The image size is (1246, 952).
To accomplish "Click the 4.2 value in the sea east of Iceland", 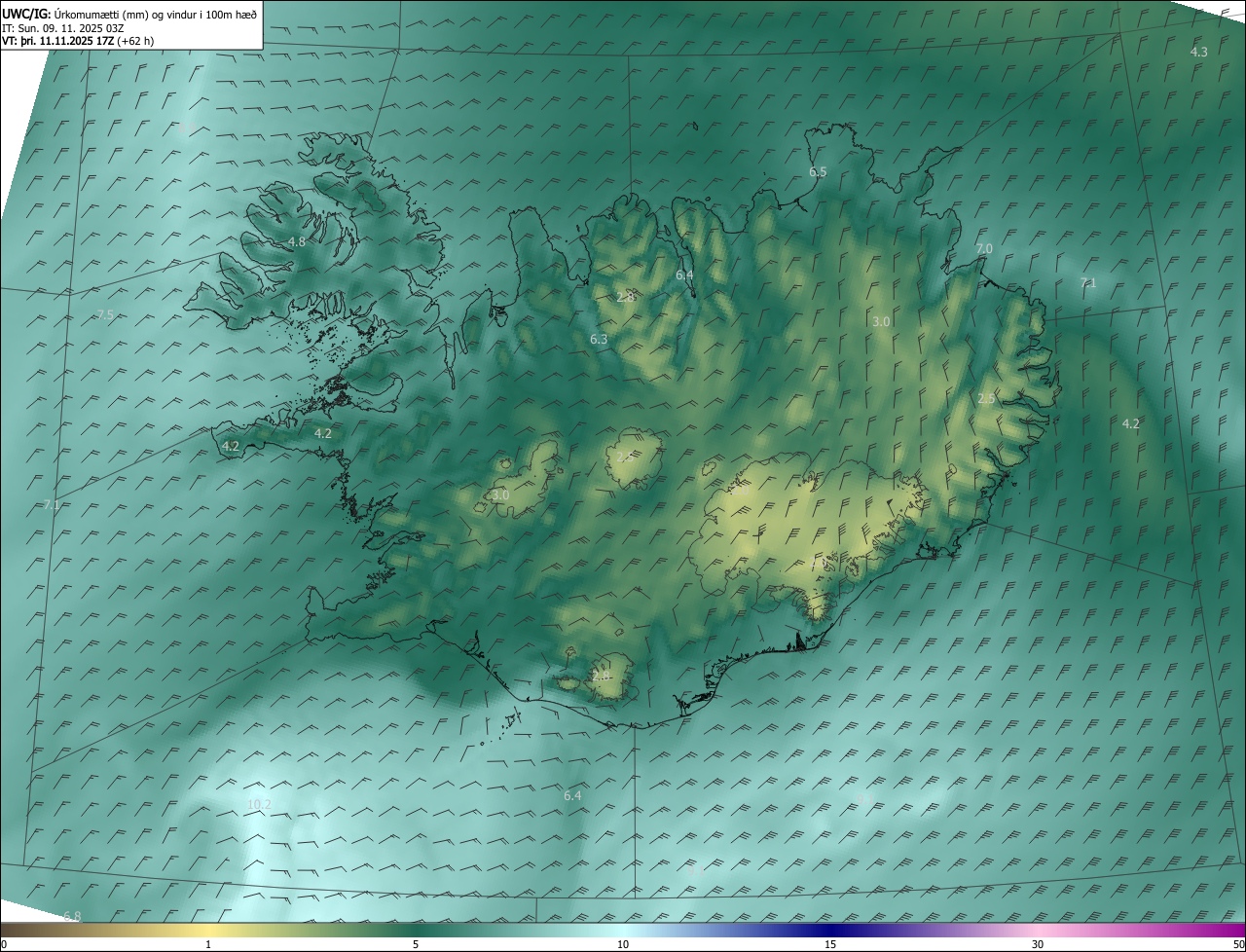I will (x=1130, y=423).
